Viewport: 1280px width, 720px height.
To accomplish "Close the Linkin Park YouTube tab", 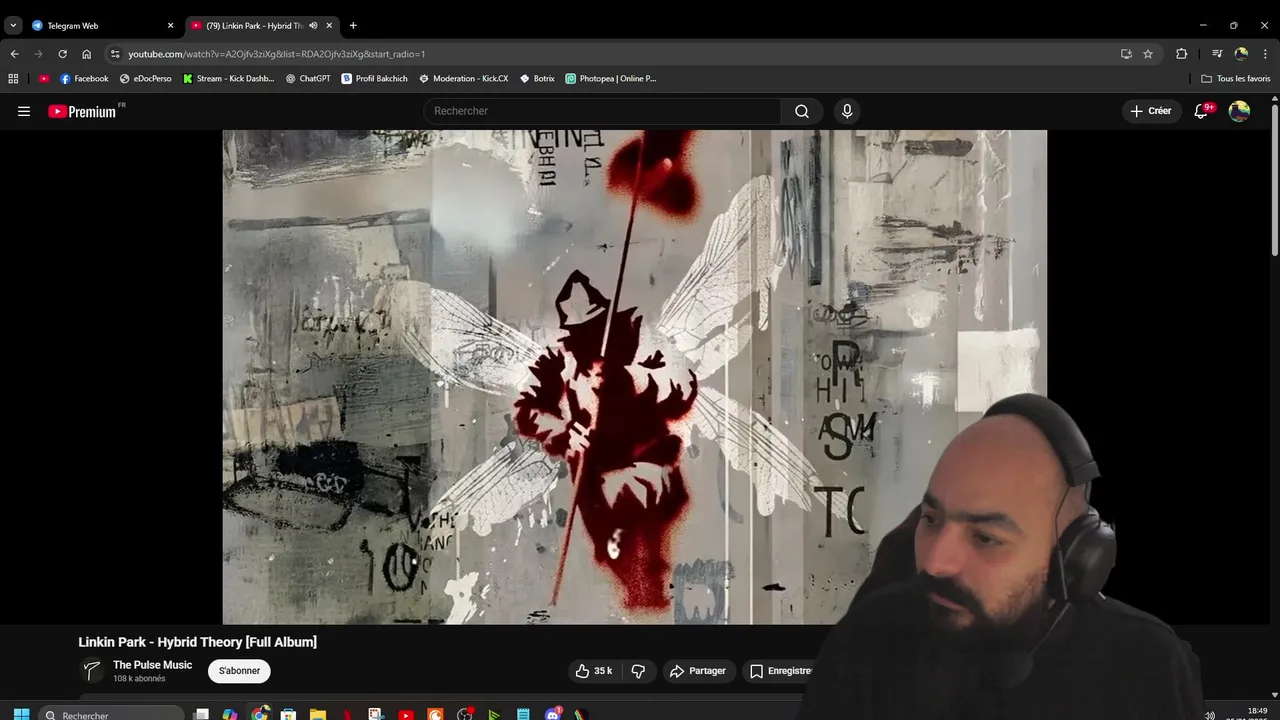I will click(x=329, y=25).
